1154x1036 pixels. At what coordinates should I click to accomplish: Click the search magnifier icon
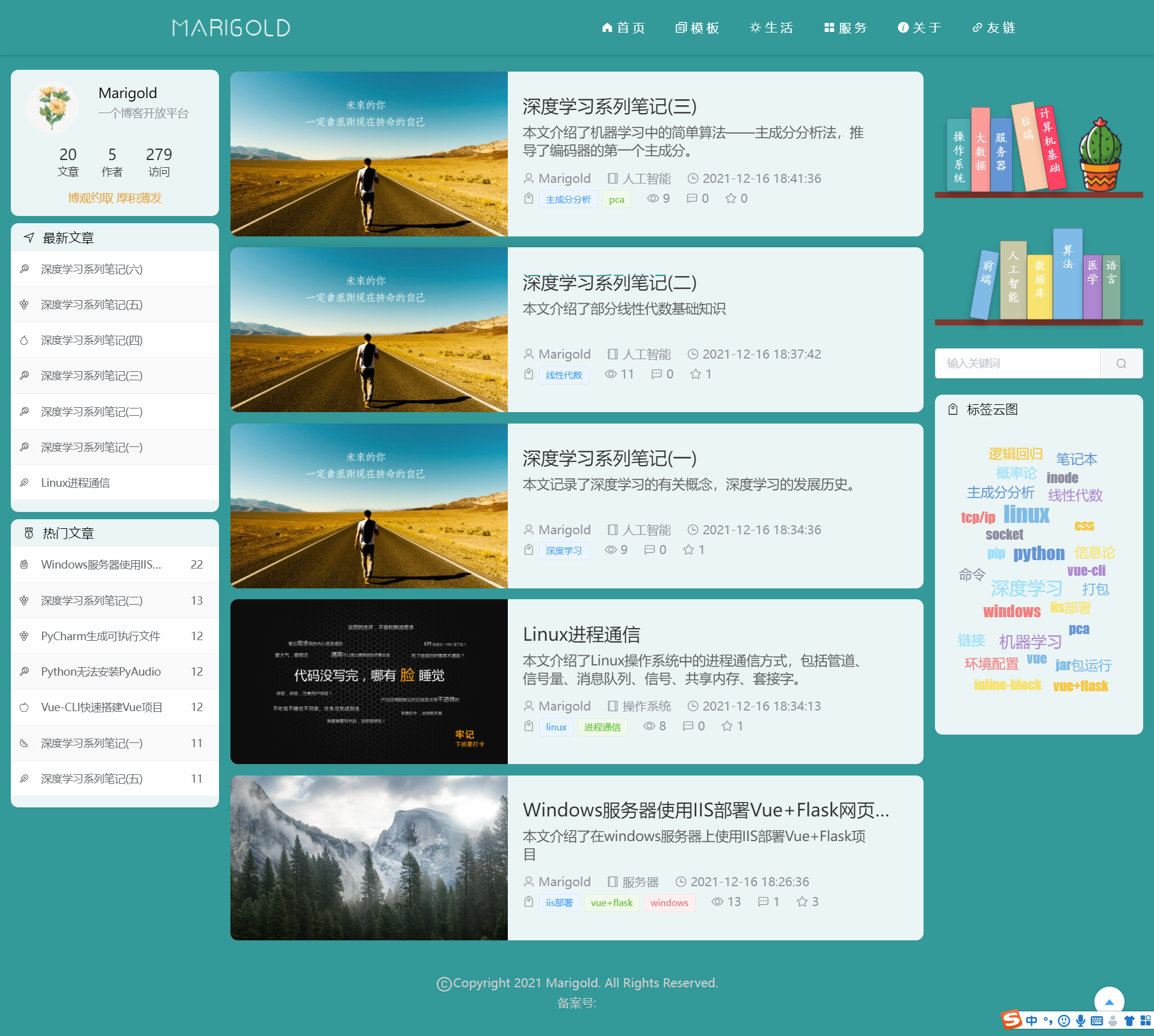coord(1121,363)
